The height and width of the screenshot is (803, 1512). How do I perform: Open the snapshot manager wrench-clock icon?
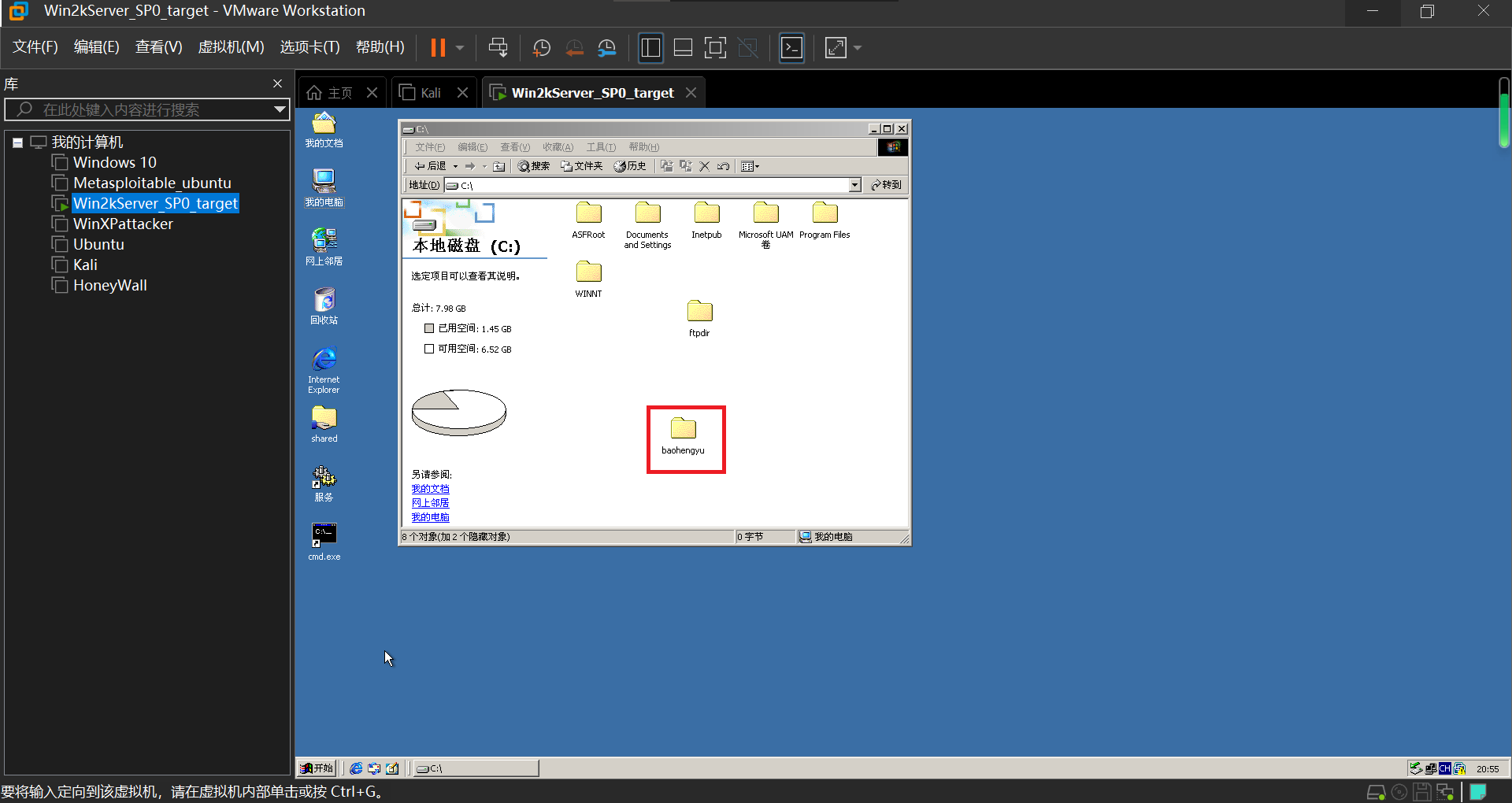point(606,48)
